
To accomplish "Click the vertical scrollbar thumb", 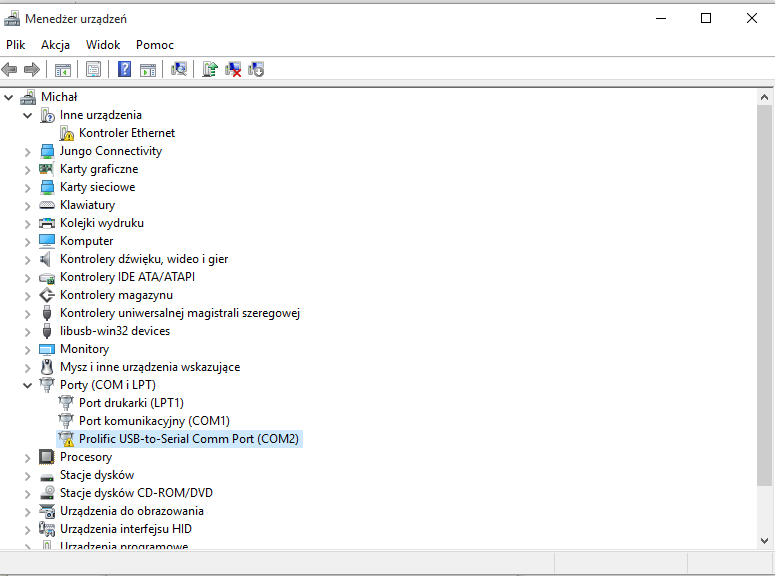I will 764,295.
